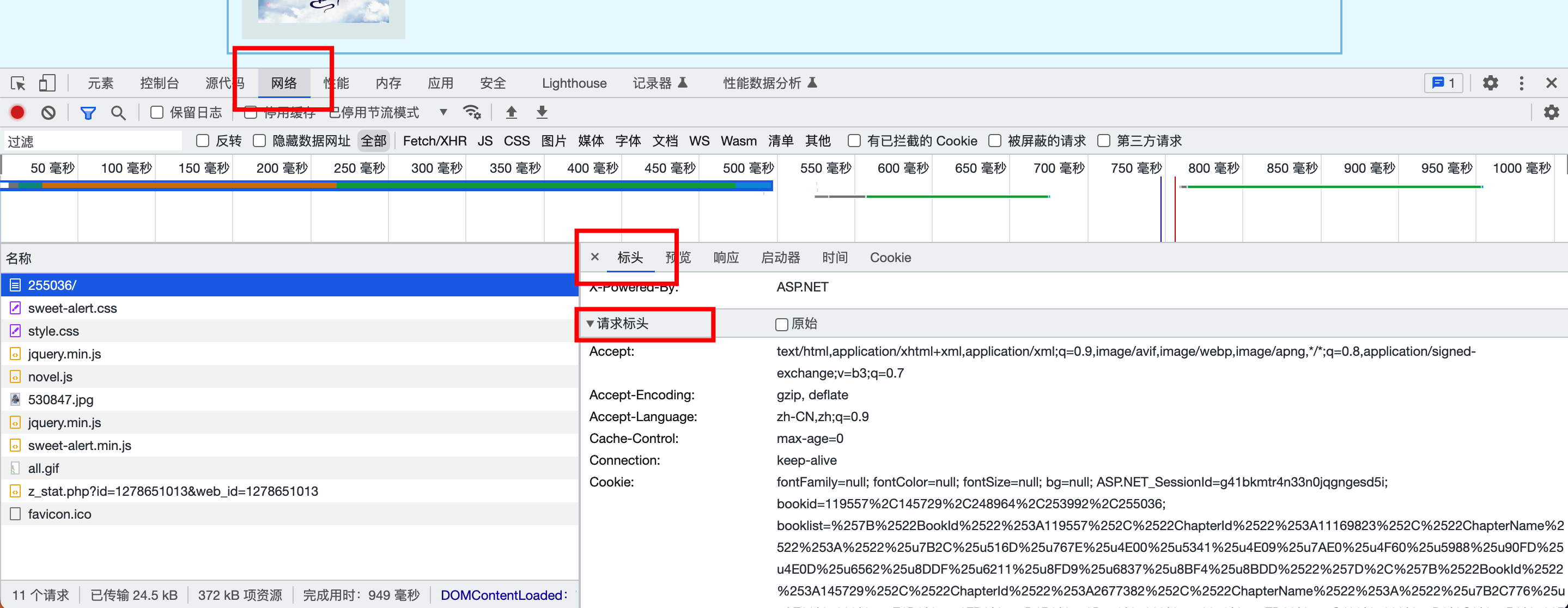The width and height of the screenshot is (1568, 608).
Task: Open DevTools three-dot more options menu
Action: click(x=1521, y=83)
